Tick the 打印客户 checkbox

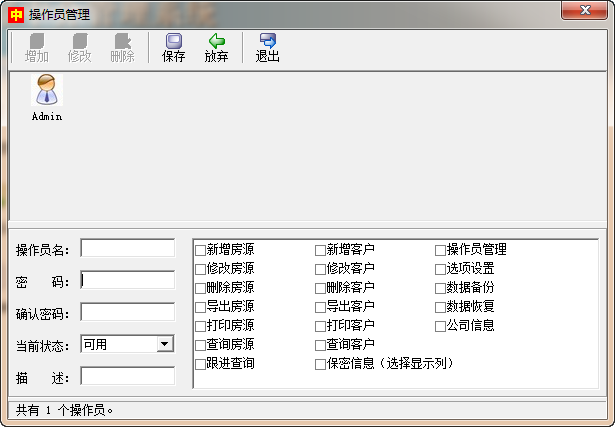pos(320,326)
